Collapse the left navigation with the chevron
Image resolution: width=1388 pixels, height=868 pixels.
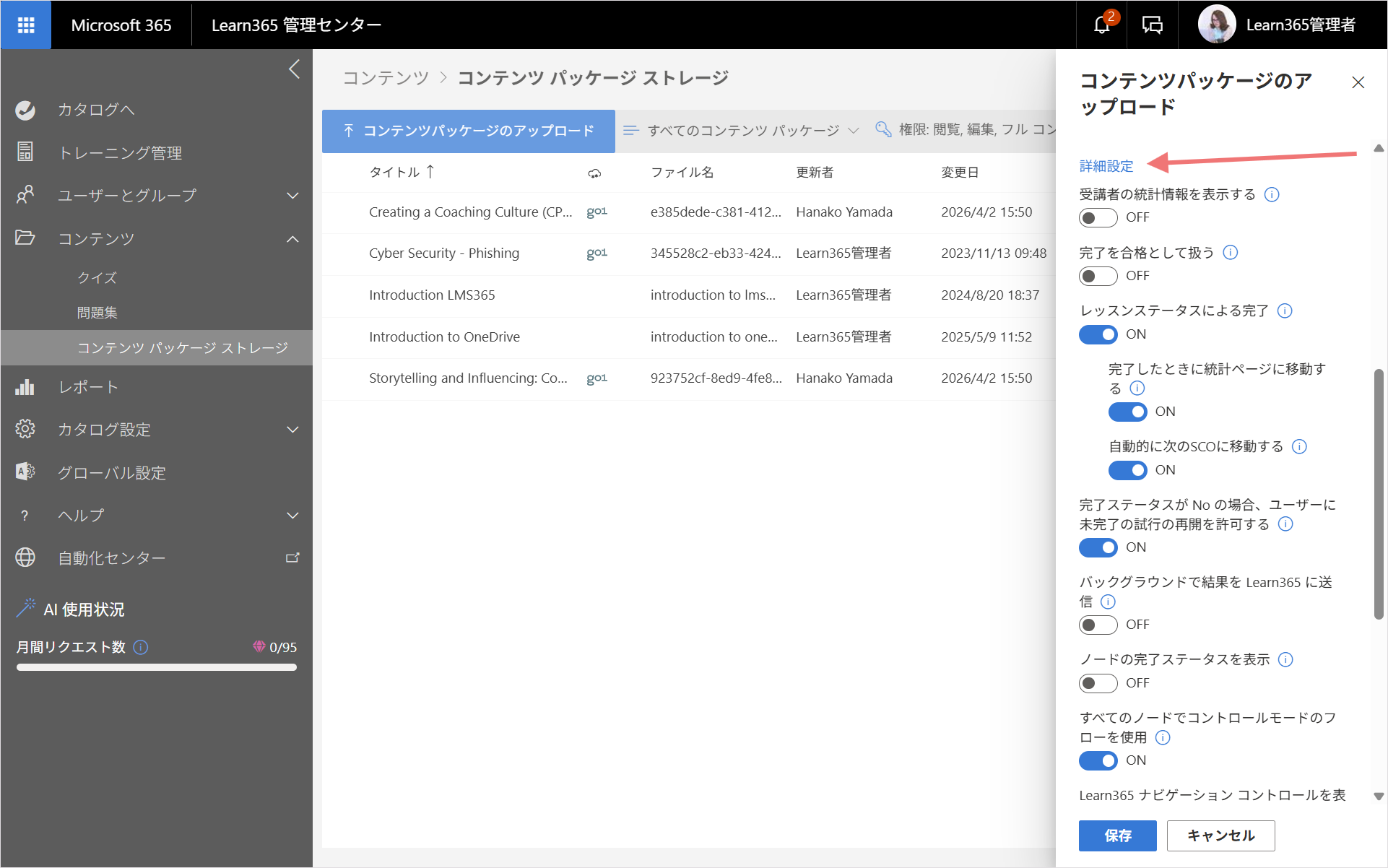coord(294,69)
